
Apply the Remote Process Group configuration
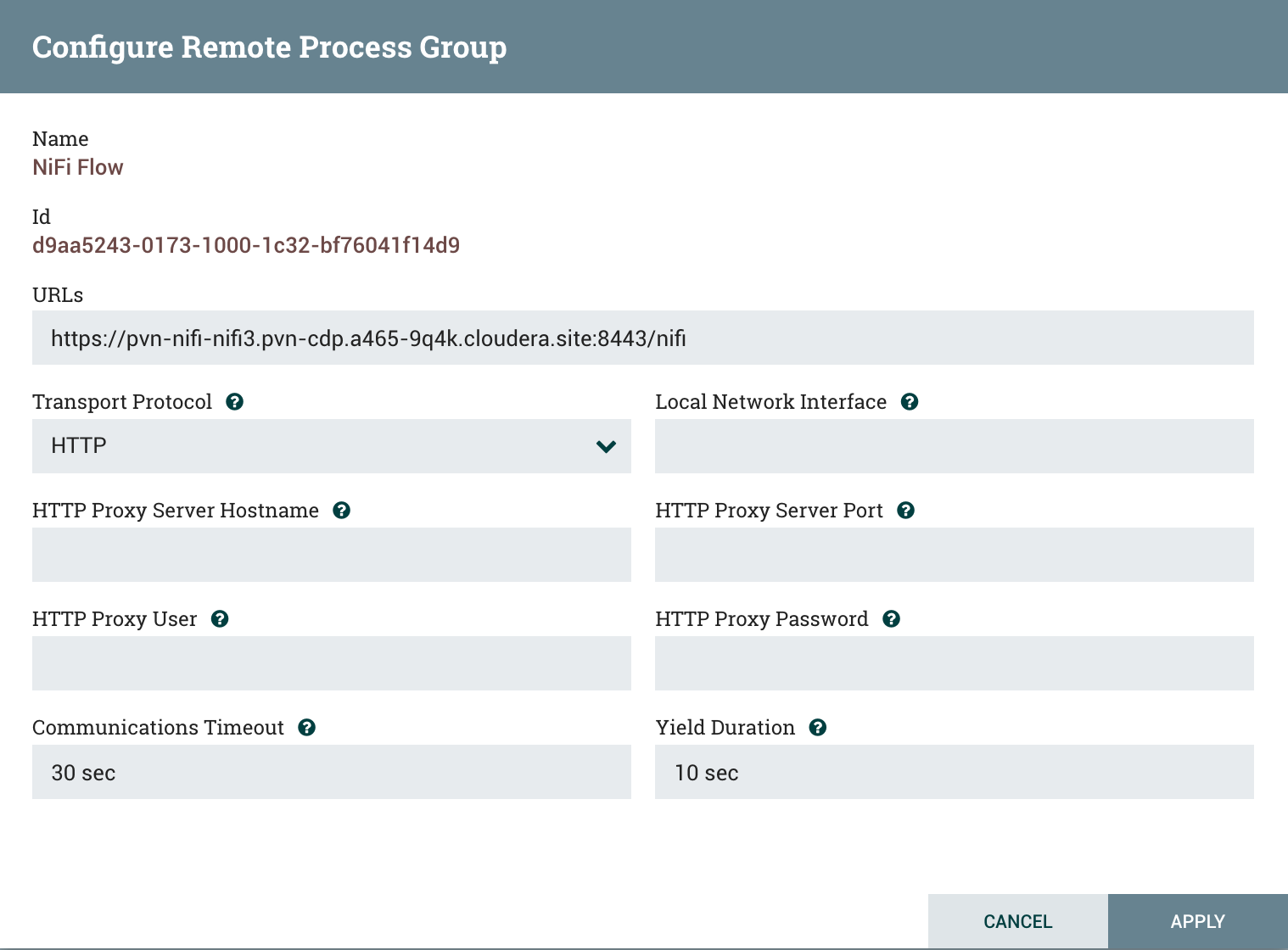pos(1197,921)
